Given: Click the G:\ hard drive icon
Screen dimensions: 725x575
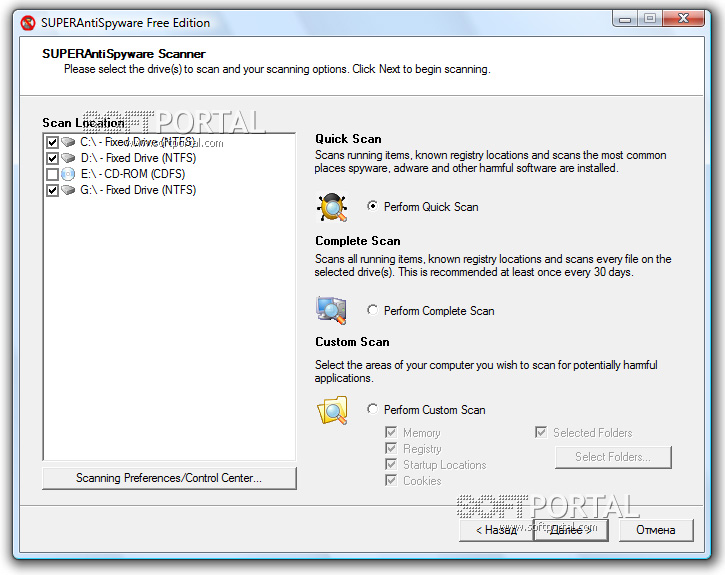Looking at the screenshot, I should pos(68,190).
